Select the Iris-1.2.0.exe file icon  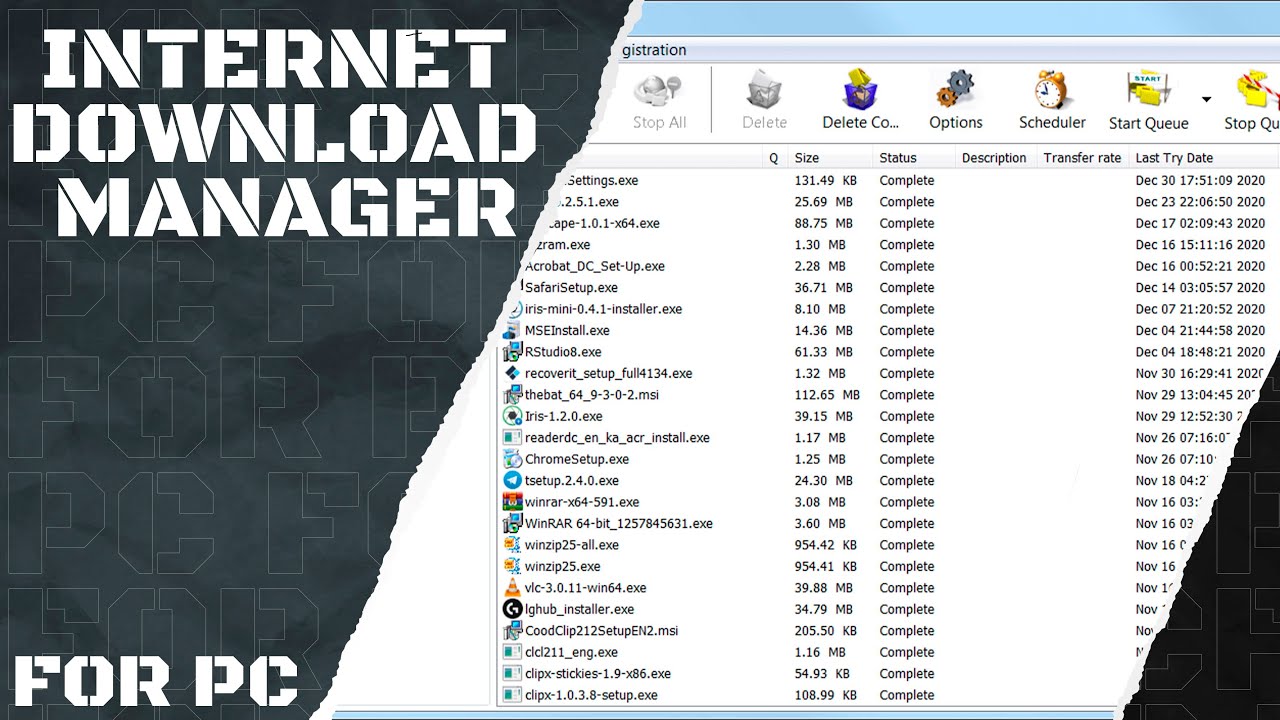(512, 416)
